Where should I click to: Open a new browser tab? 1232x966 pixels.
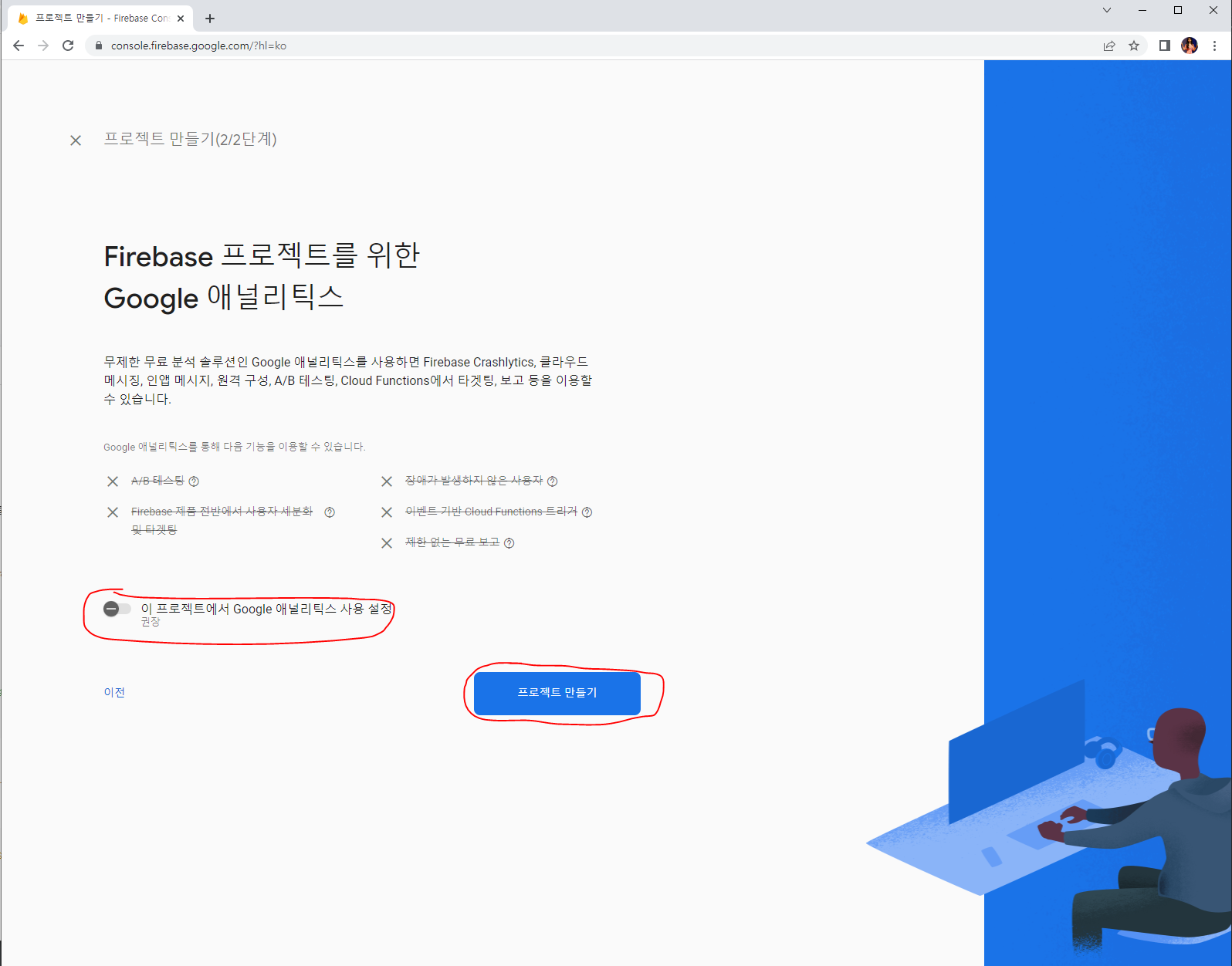(x=210, y=19)
